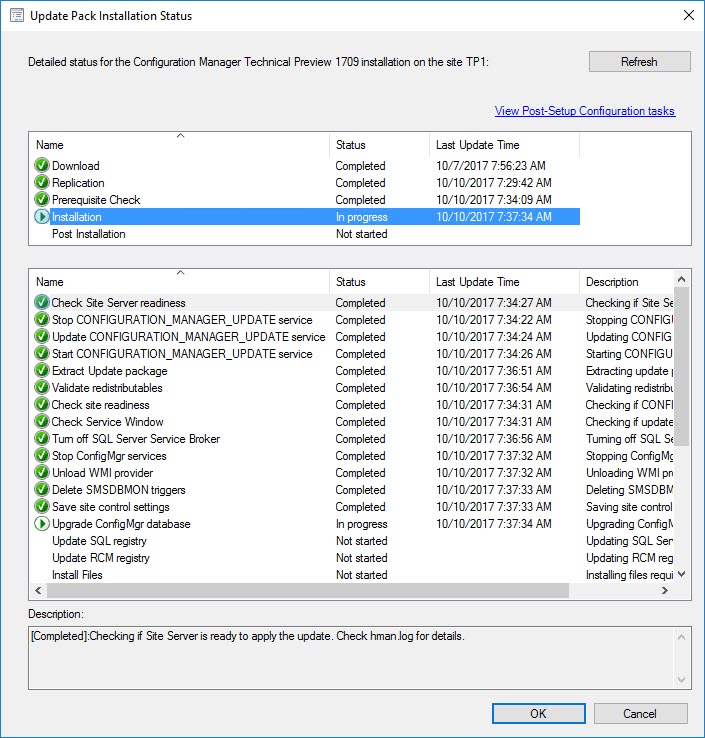Sort lower list by Last Update Time header
Image resolution: width=705 pixels, height=738 pixels.
505,282
